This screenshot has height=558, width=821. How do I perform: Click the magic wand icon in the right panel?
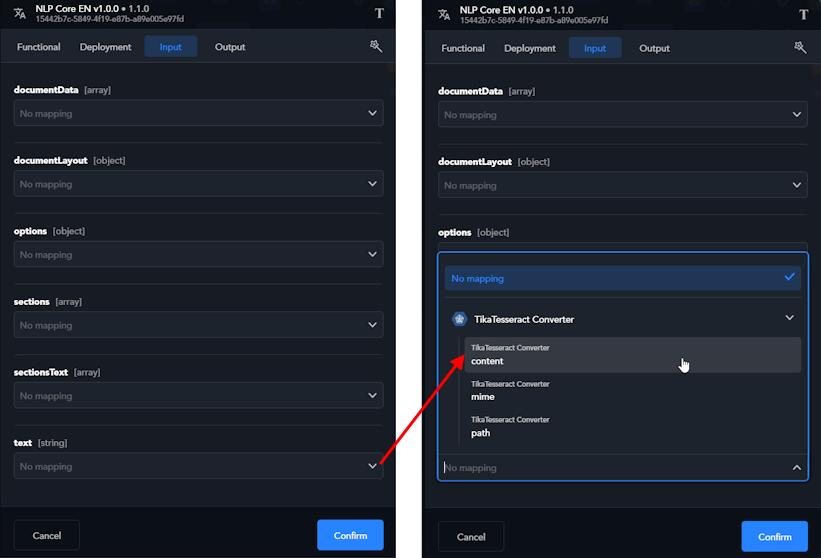click(800, 47)
